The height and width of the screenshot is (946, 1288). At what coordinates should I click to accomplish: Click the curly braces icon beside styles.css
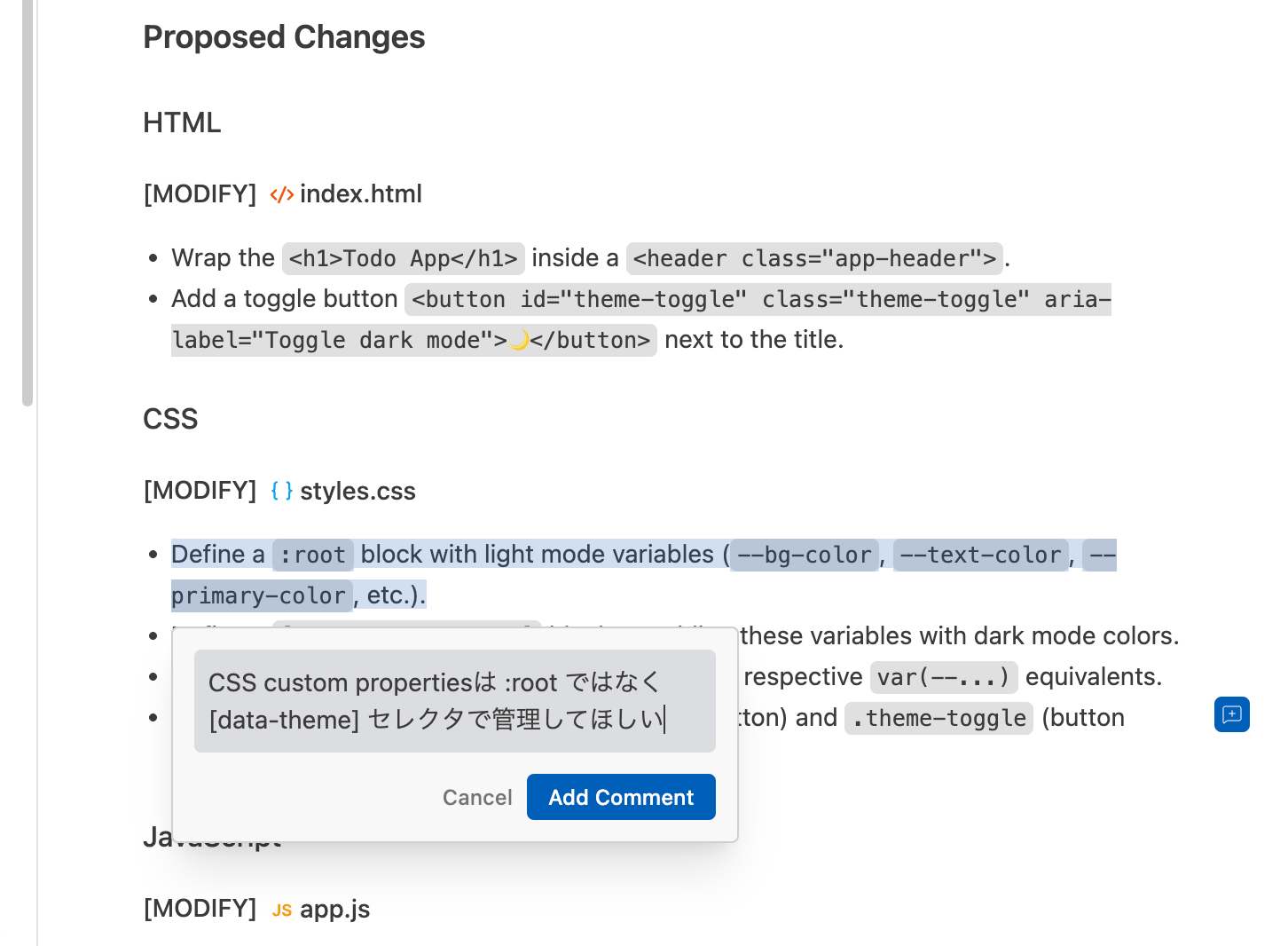(x=281, y=491)
